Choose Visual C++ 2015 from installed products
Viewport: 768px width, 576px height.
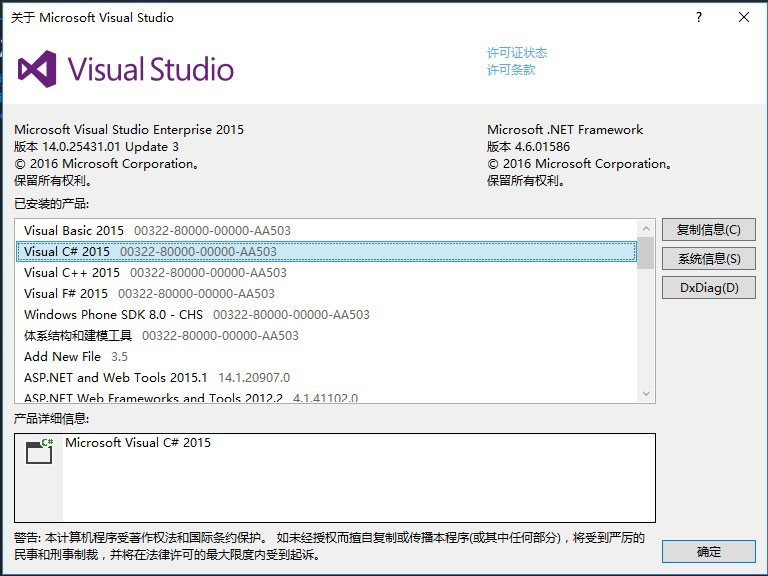coord(72,273)
